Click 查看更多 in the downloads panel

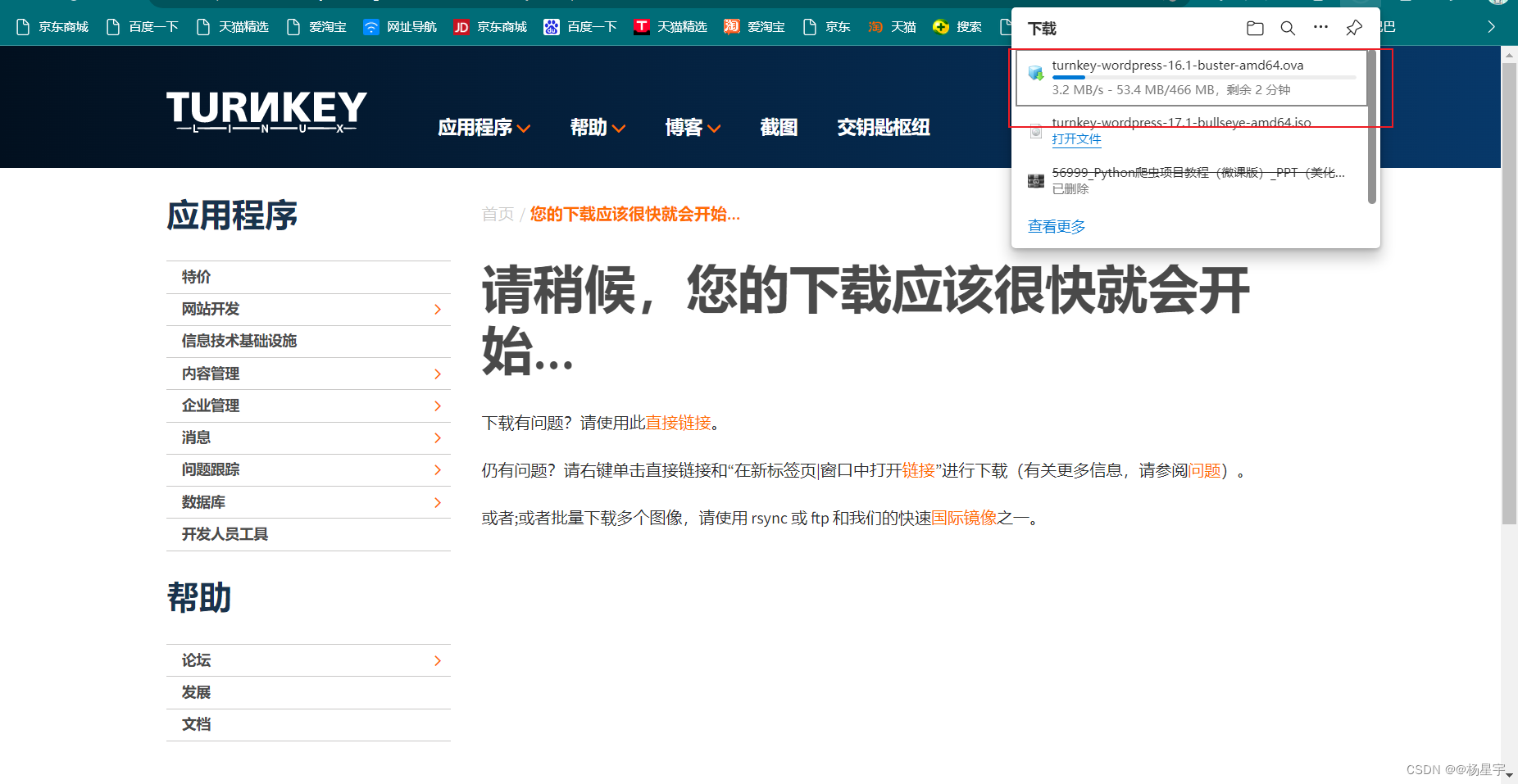pos(1057,226)
